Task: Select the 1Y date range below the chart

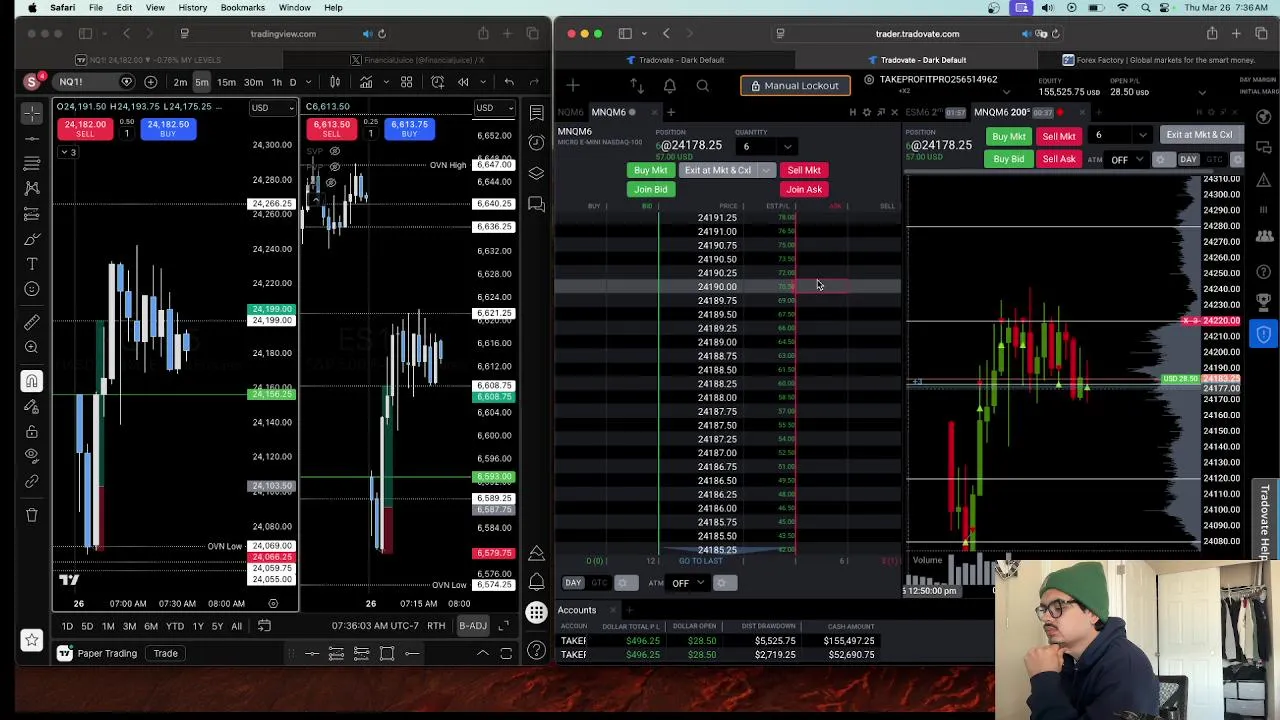Action: point(197,626)
